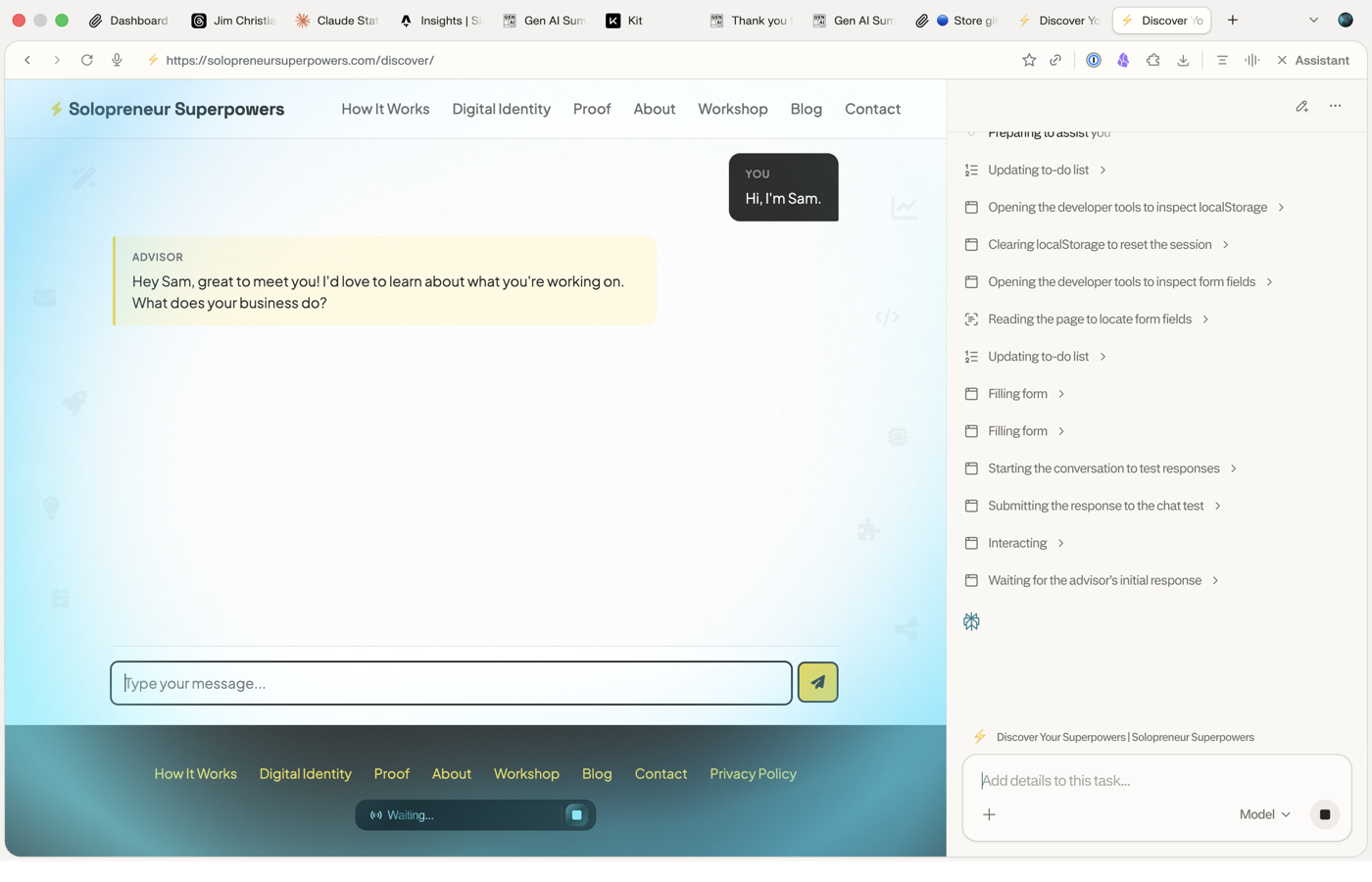Click the Solopreneur Superpowers lightning bolt logo
The image size is (1372, 882).
tap(58, 109)
